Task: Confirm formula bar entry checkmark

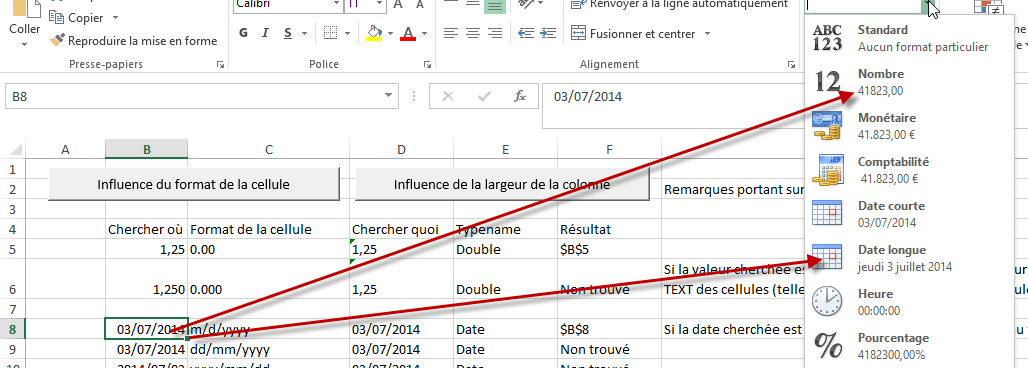Action: tap(484, 96)
